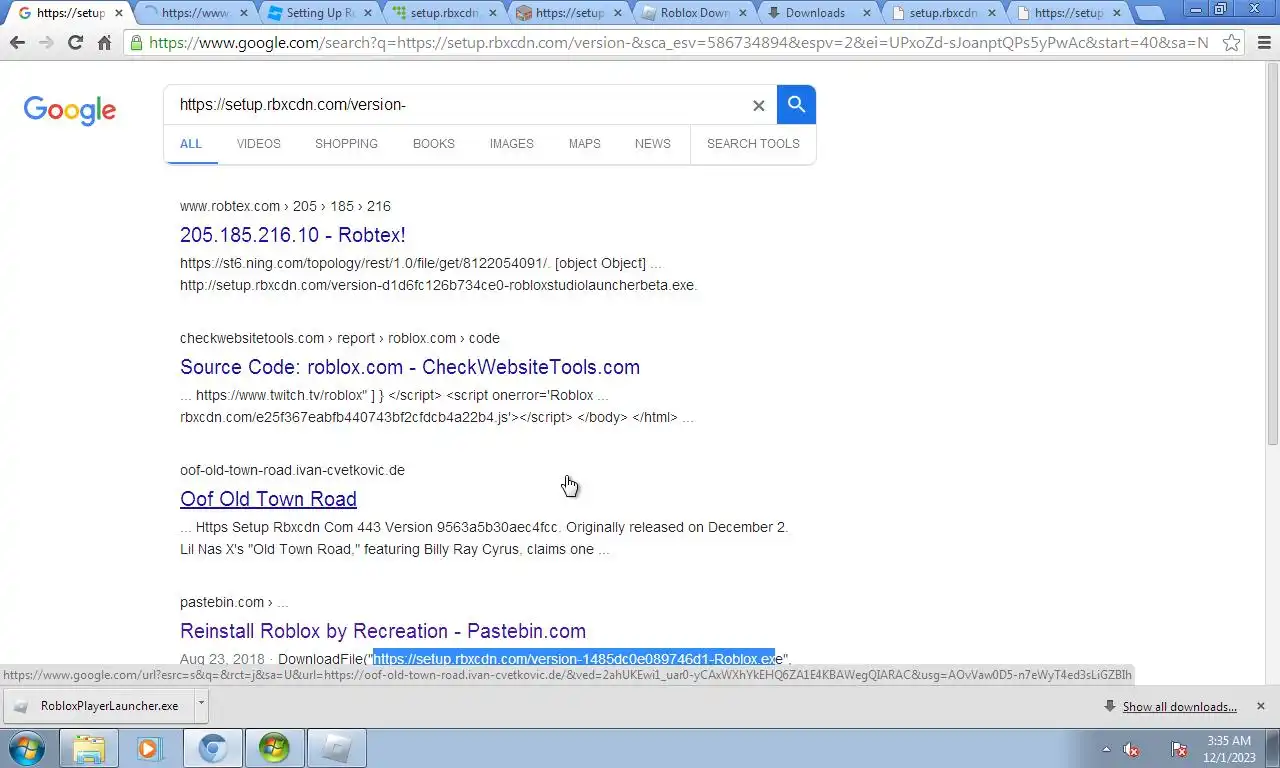1280x768 pixels.
Task: Close the 'Roblox Down' tab
Action: (x=743, y=13)
